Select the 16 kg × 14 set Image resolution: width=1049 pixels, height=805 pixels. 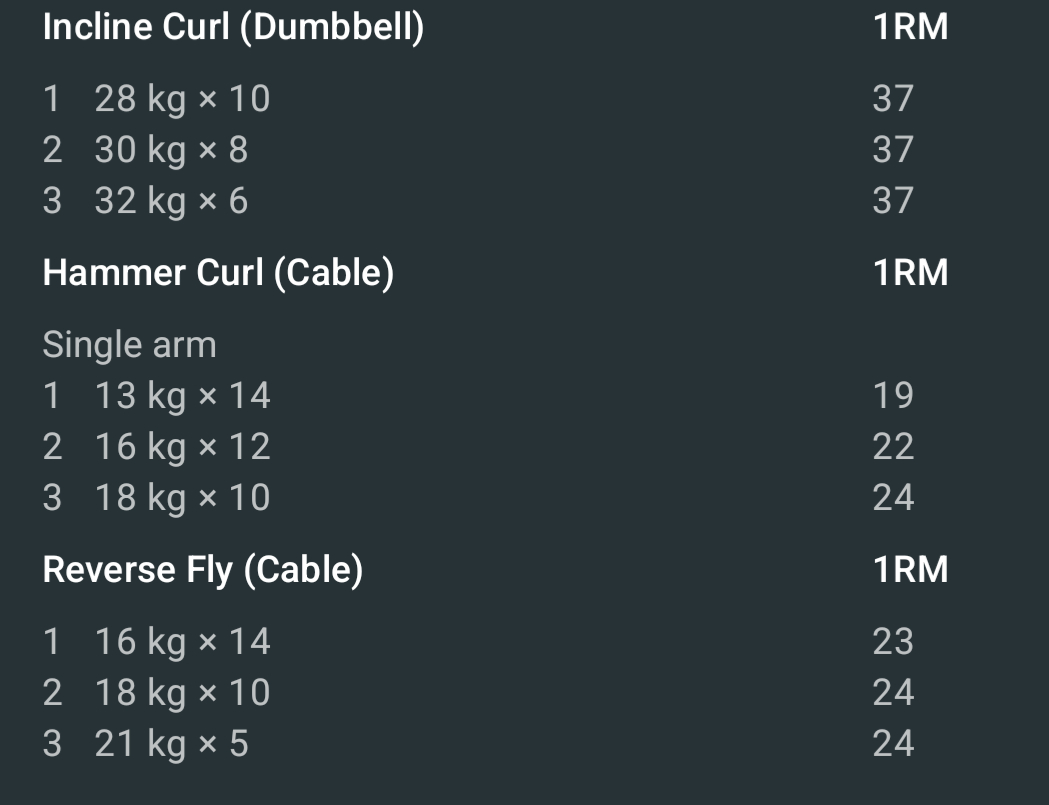tap(182, 641)
